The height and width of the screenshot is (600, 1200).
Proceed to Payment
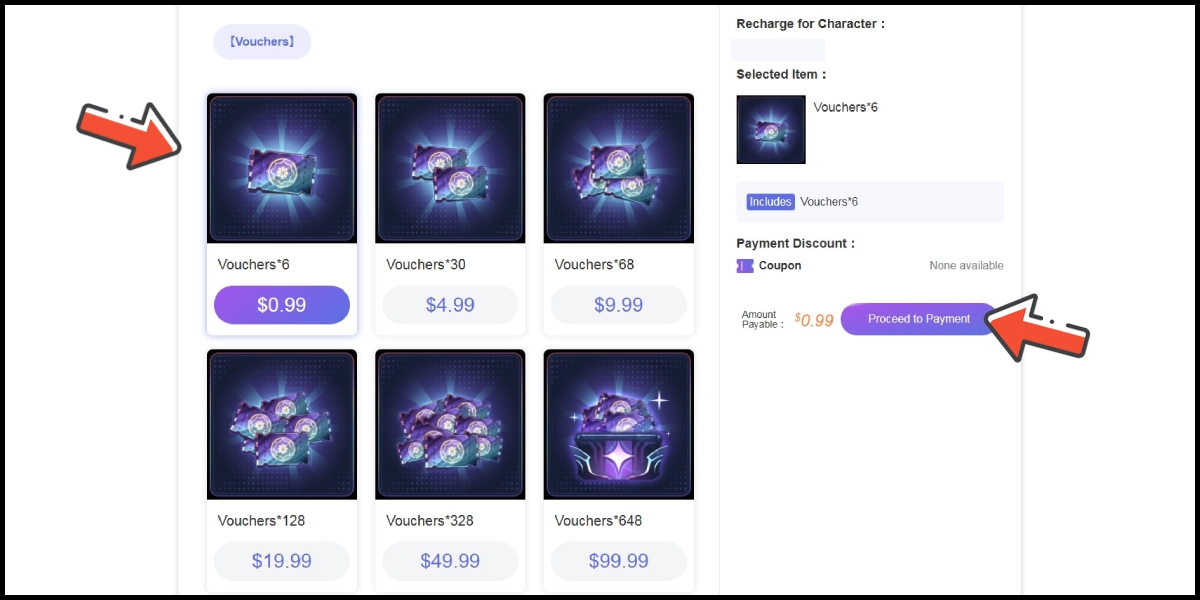click(918, 319)
